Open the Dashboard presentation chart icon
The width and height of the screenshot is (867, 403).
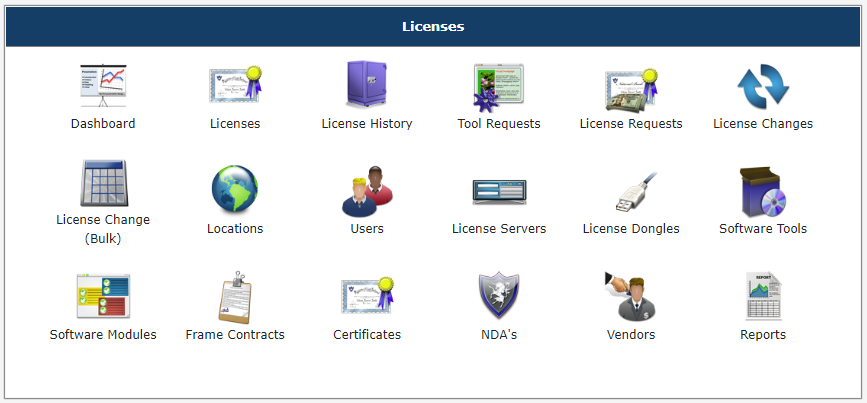103,86
